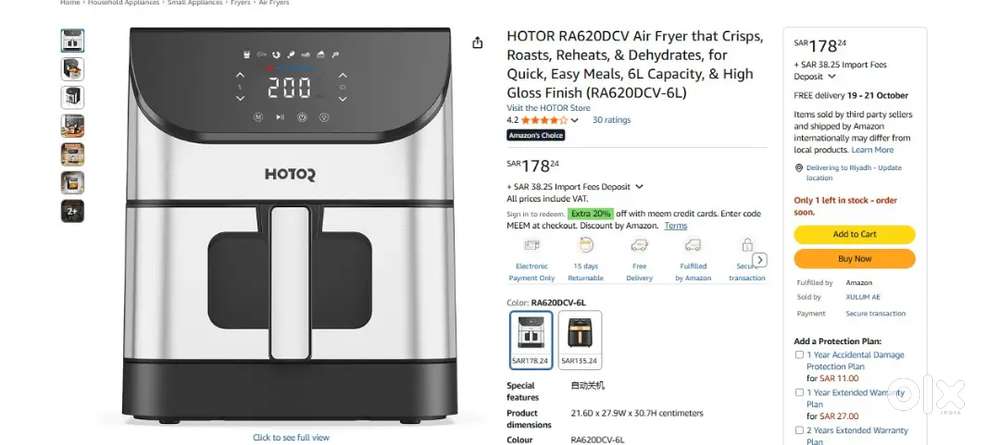This screenshot has height=445, width=1000.
Task: Click the Fulfilled by Amazon icon
Action: [x=693, y=245]
